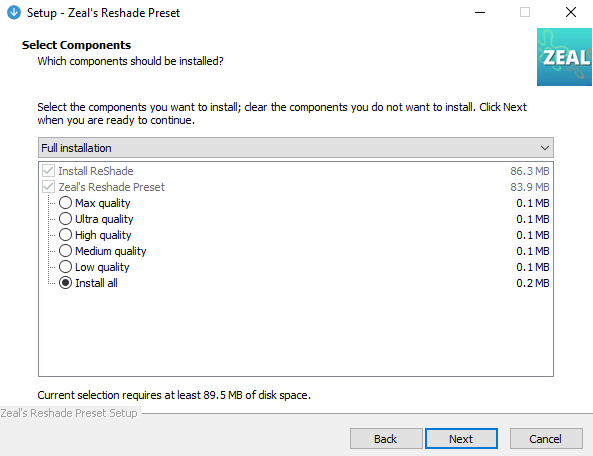
Task: Click the ZEAL logo image
Action: [x=564, y=57]
